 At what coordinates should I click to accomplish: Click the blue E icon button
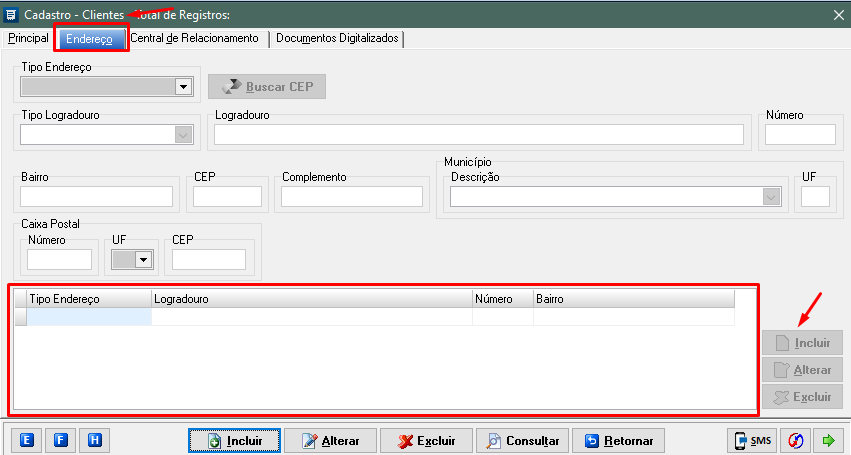pyautogui.click(x=28, y=440)
